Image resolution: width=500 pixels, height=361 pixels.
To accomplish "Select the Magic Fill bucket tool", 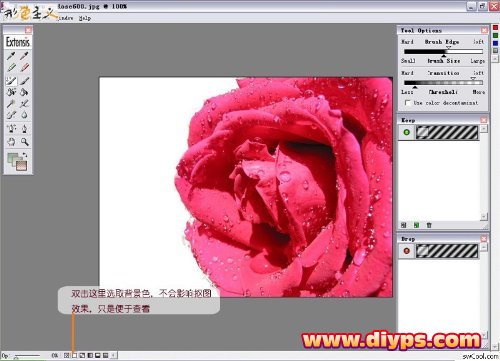I will 11,92.
